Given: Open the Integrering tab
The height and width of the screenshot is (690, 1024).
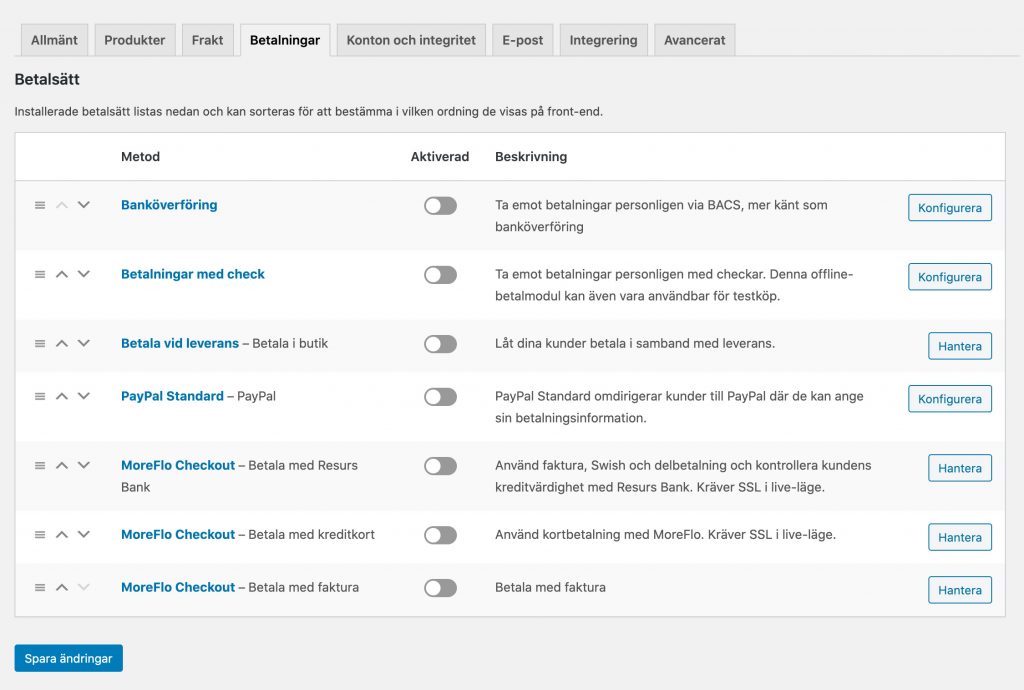Looking at the screenshot, I should coord(603,40).
